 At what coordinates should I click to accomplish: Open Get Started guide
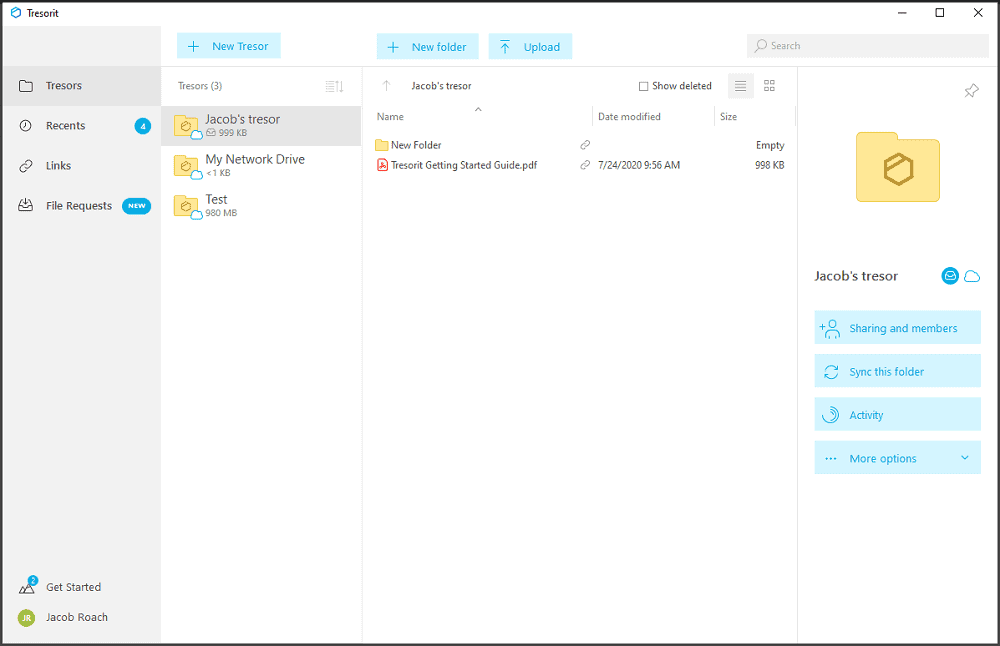[x=73, y=587]
